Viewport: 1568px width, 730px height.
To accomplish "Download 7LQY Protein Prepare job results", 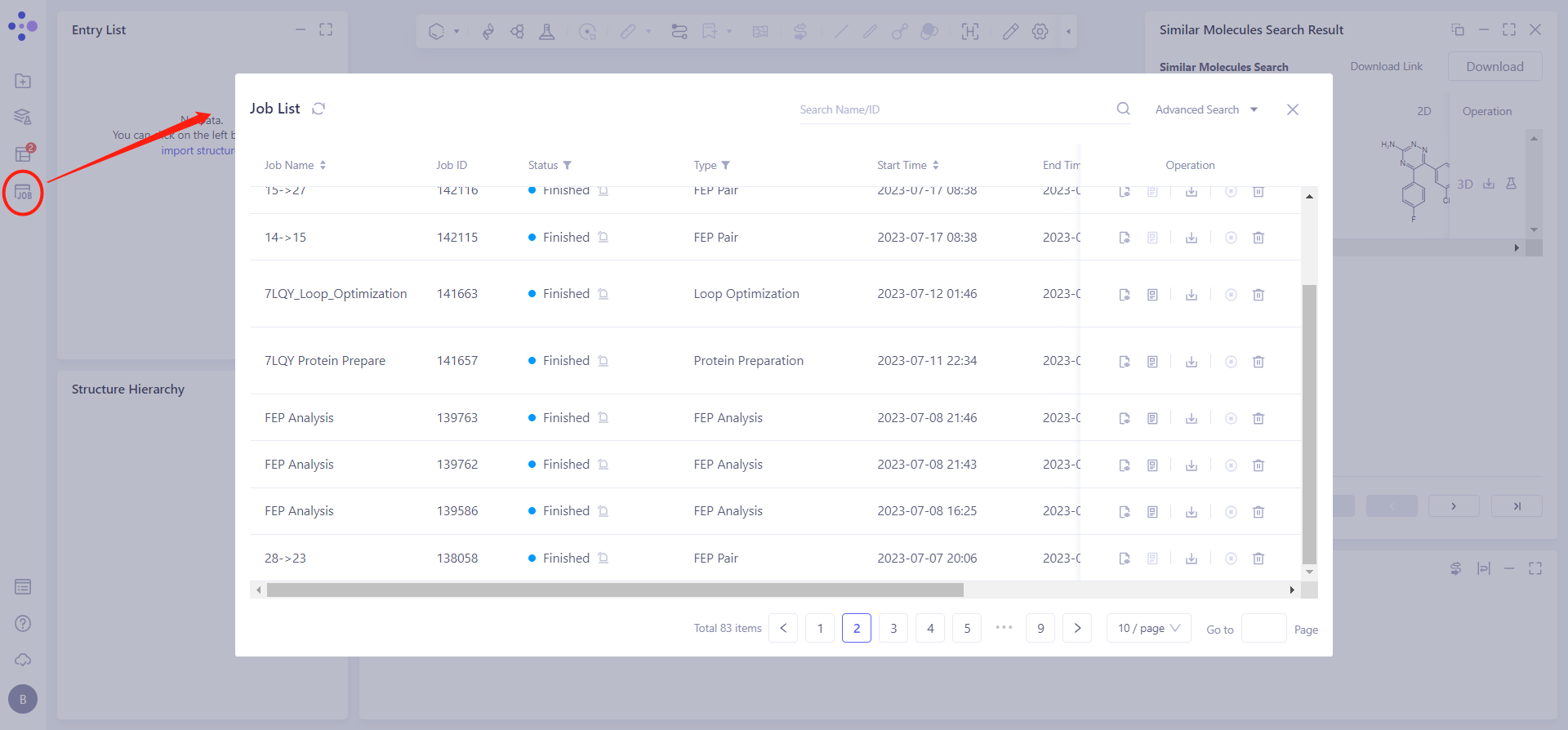I will (x=1192, y=362).
